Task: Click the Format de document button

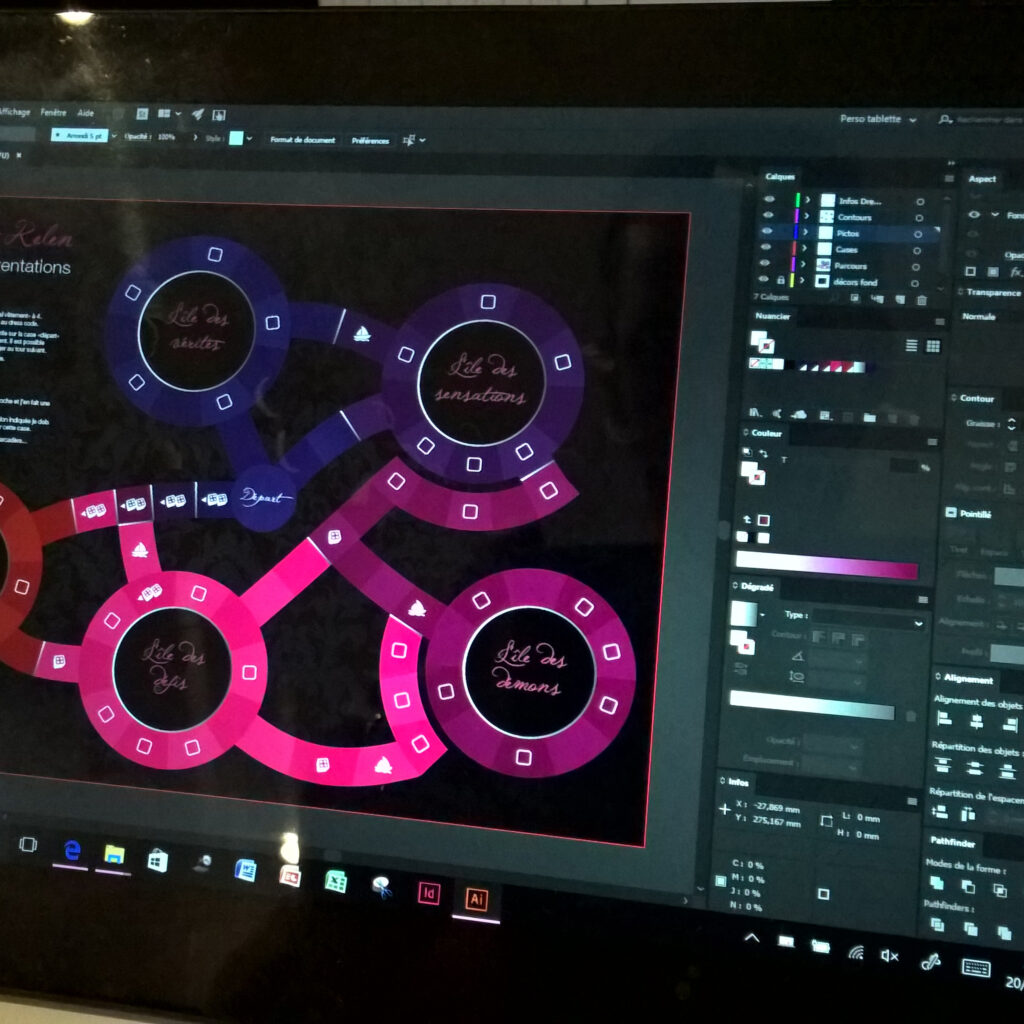Action: coord(302,140)
